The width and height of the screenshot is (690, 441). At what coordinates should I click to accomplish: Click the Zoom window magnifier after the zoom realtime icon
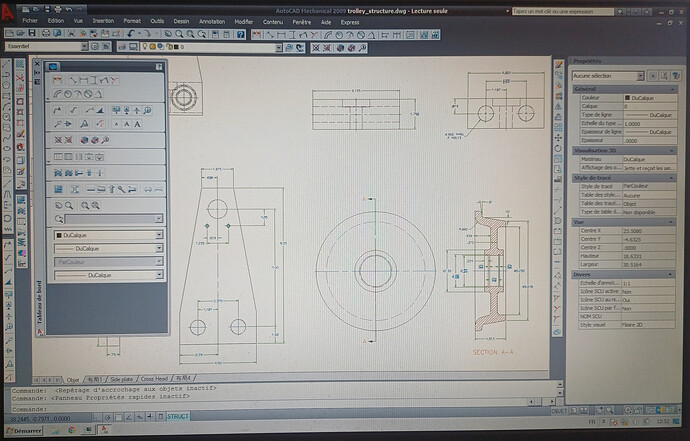pyautogui.click(x=191, y=34)
